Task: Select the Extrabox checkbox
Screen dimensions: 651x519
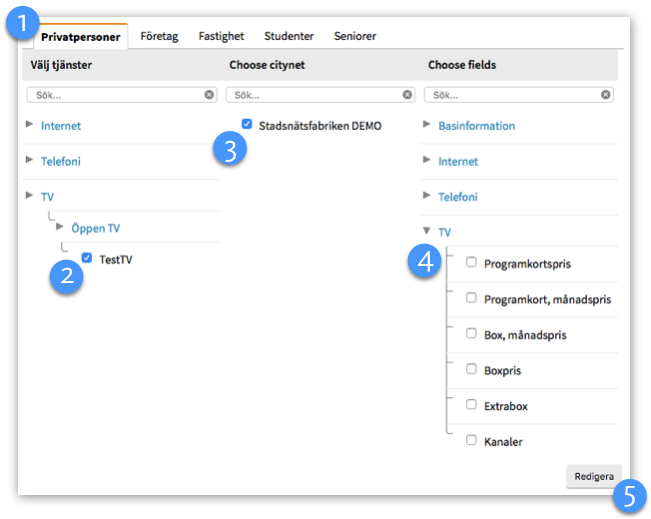Action: pos(471,405)
